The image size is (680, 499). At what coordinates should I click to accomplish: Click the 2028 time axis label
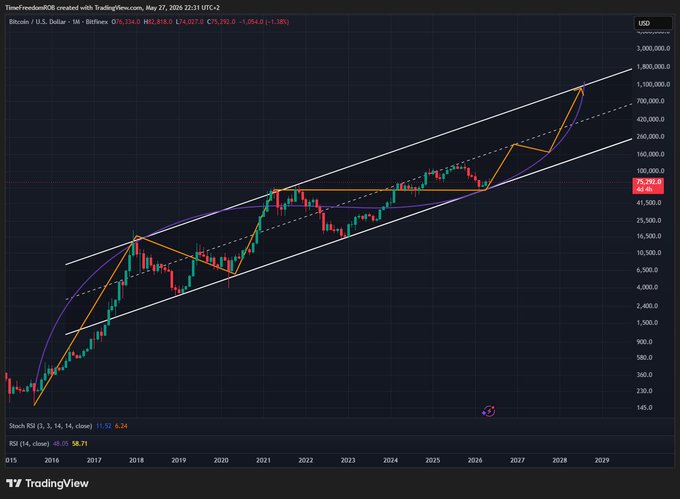tap(559, 460)
